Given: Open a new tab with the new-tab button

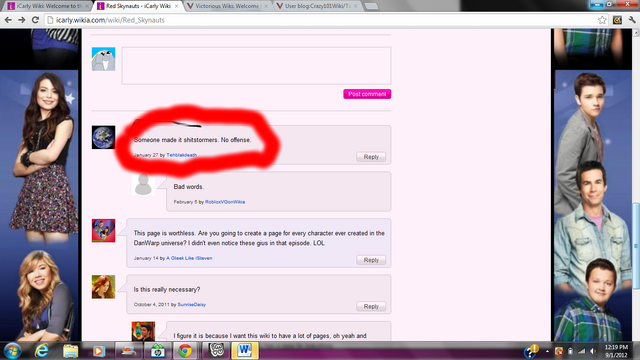Looking at the screenshot, I should pos(371,6).
